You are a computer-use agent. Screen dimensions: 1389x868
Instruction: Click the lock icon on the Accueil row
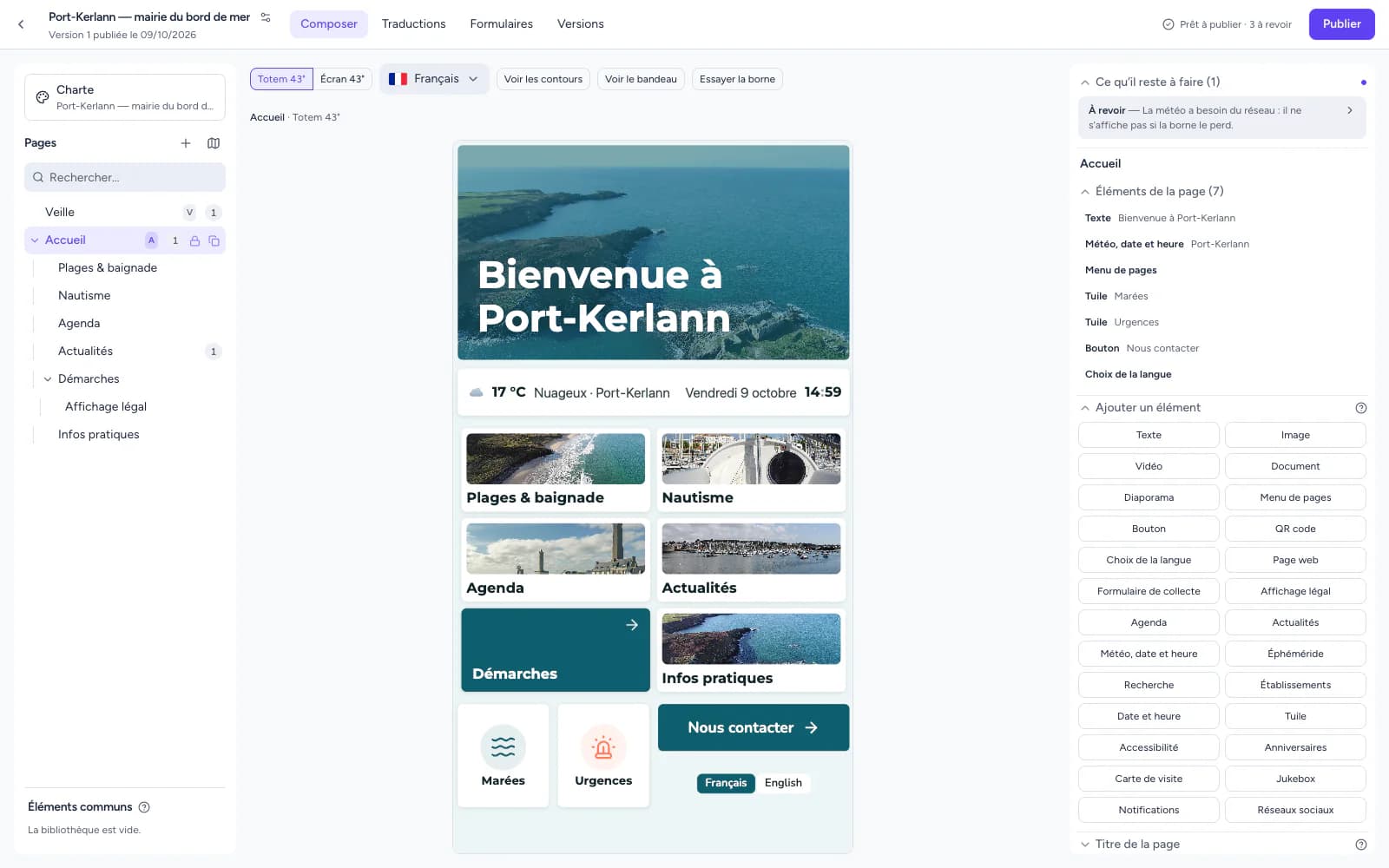[x=194, y=240]
